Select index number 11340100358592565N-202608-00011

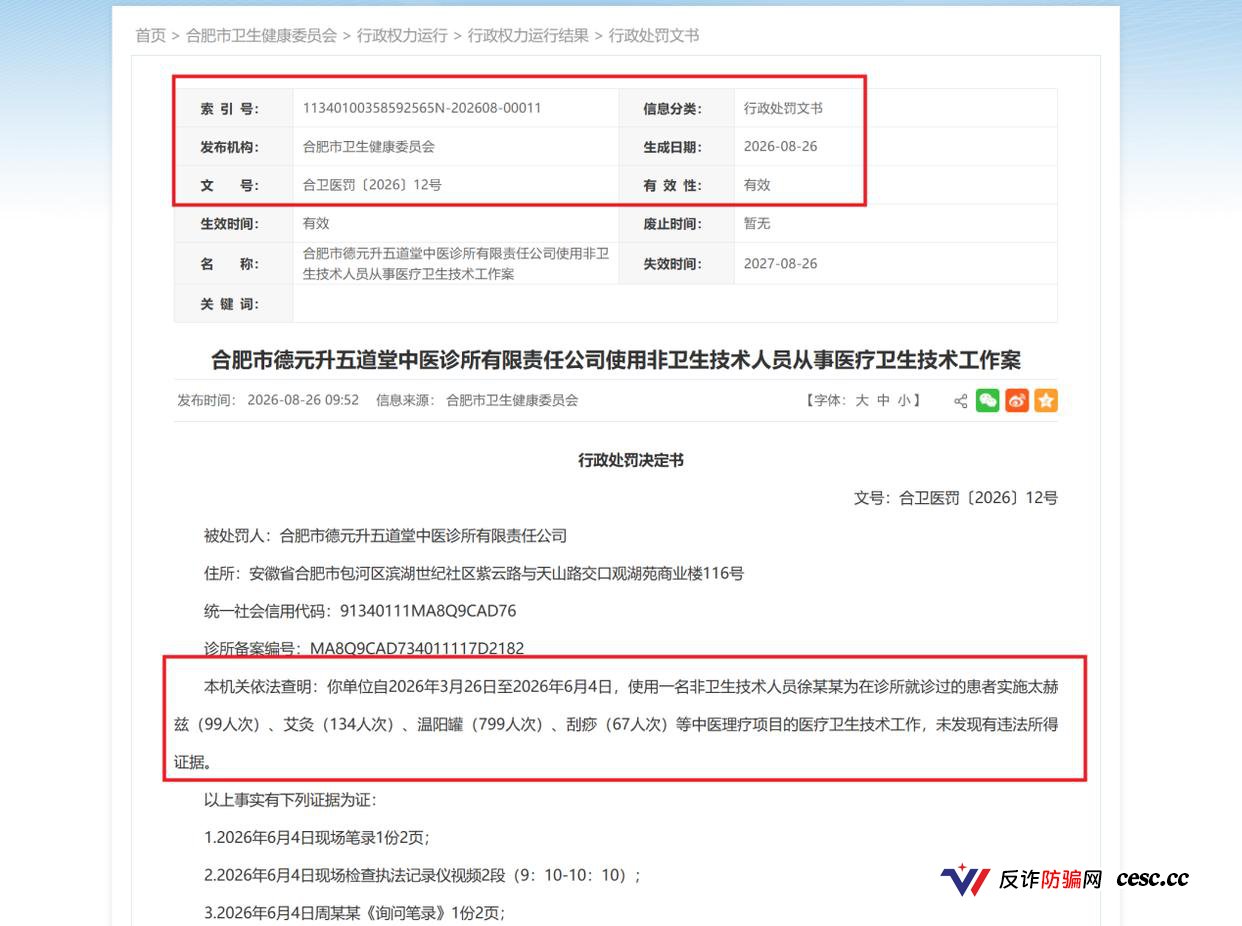pos(422,107)
